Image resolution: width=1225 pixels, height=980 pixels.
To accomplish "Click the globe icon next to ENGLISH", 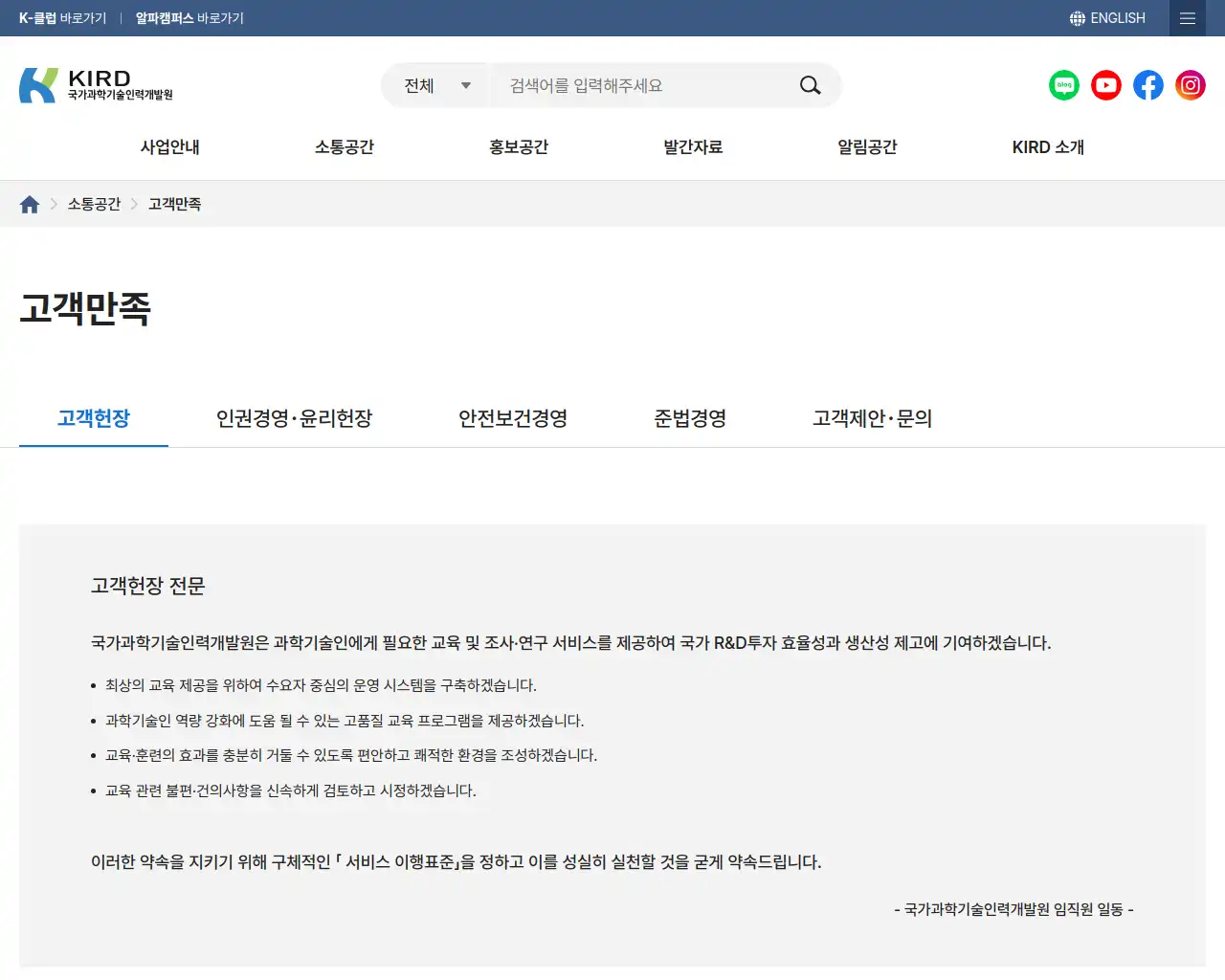I will coord(1078,18).
